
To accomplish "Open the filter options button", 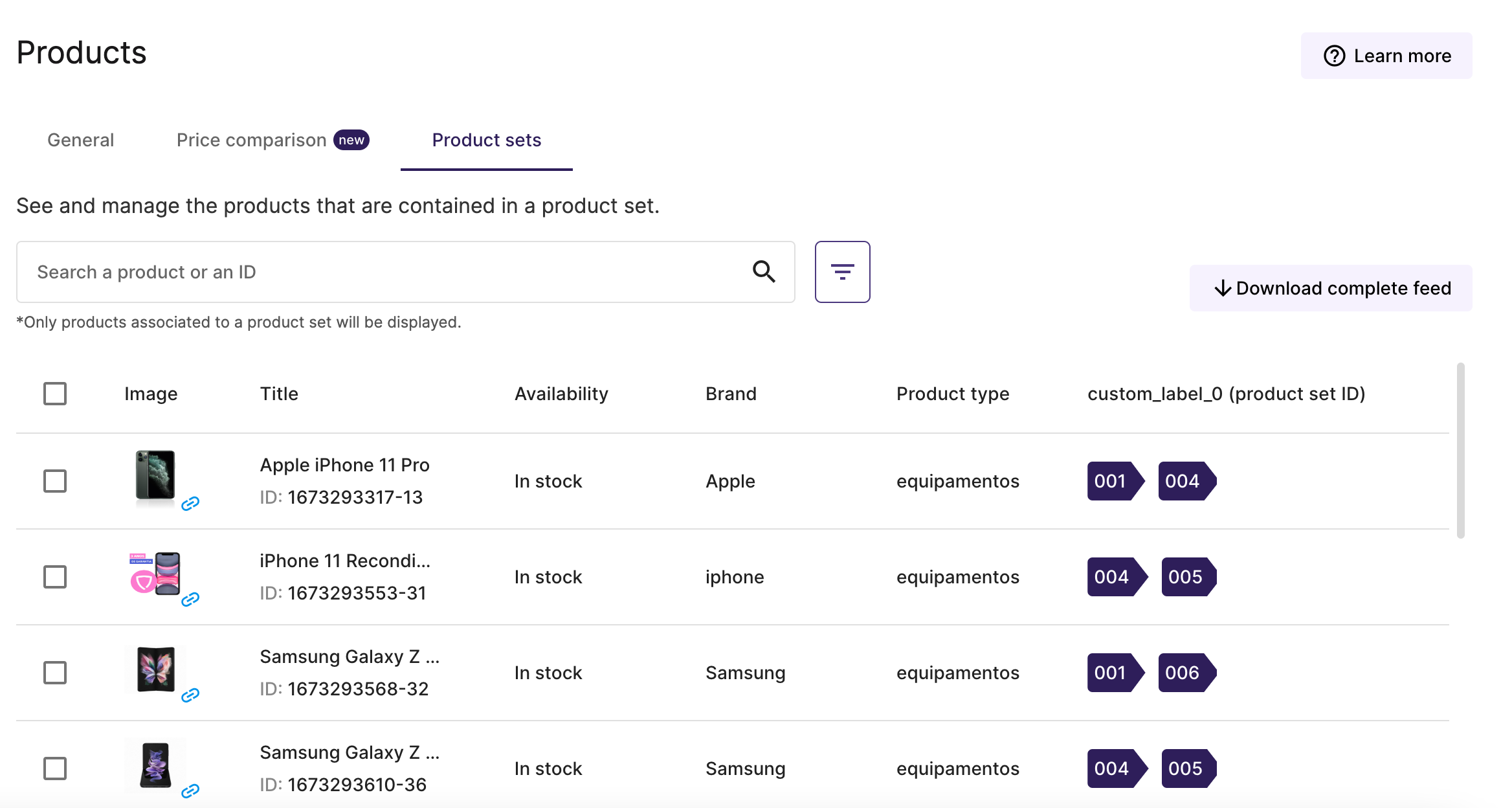I will click(842, 272).
